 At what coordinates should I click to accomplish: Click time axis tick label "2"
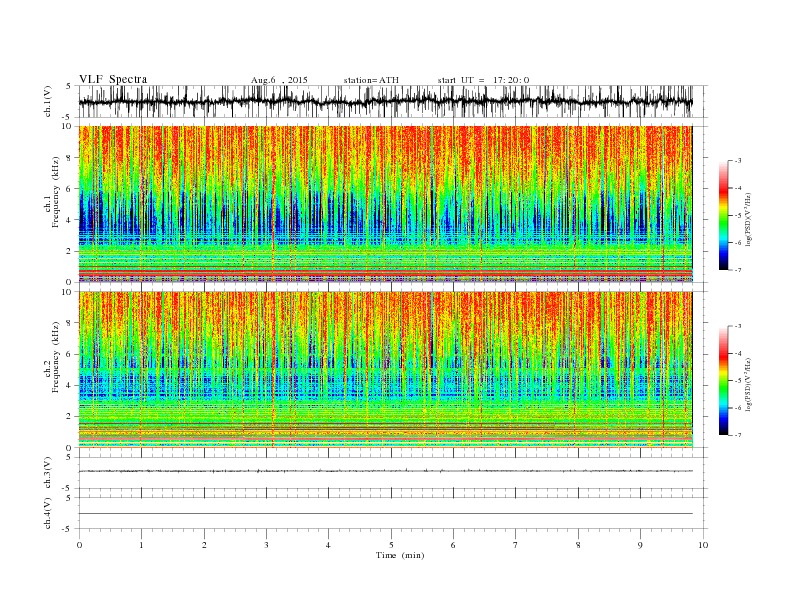pos(204,545)
